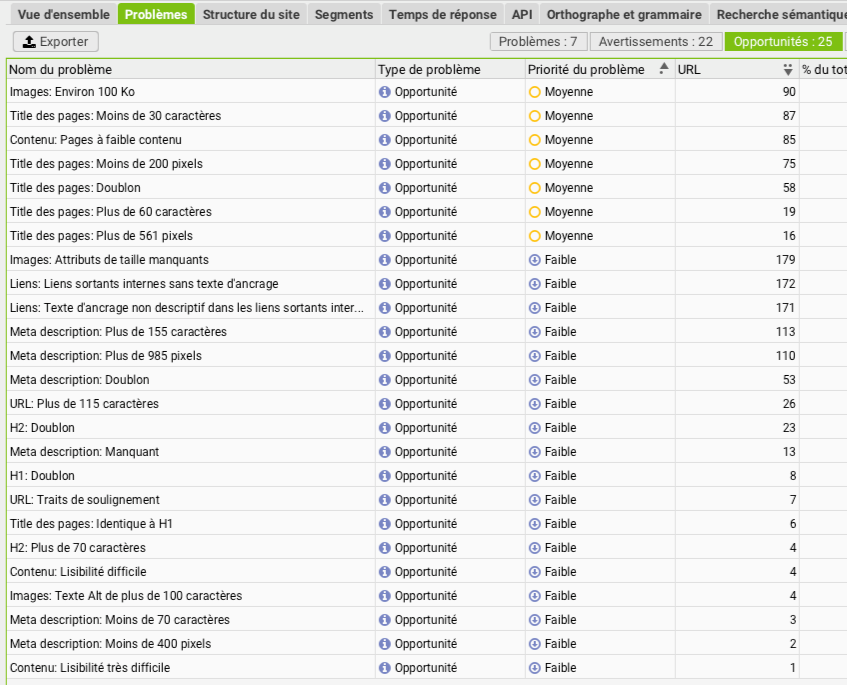Sort by Nom du problème column header

click(191, 69)
